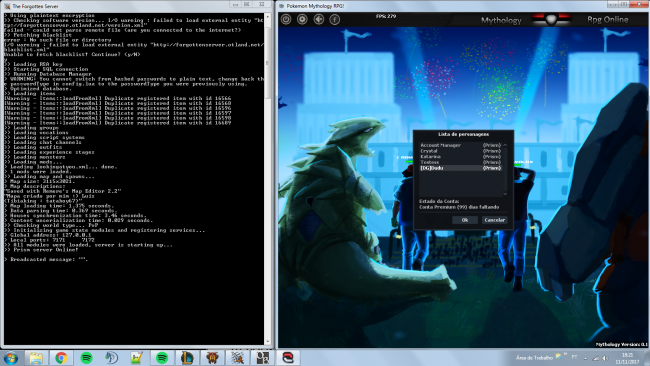Click the character list scroll up arrow
Image resolution: width=650 pixels, height=366 pixels.
click(505, 145)
